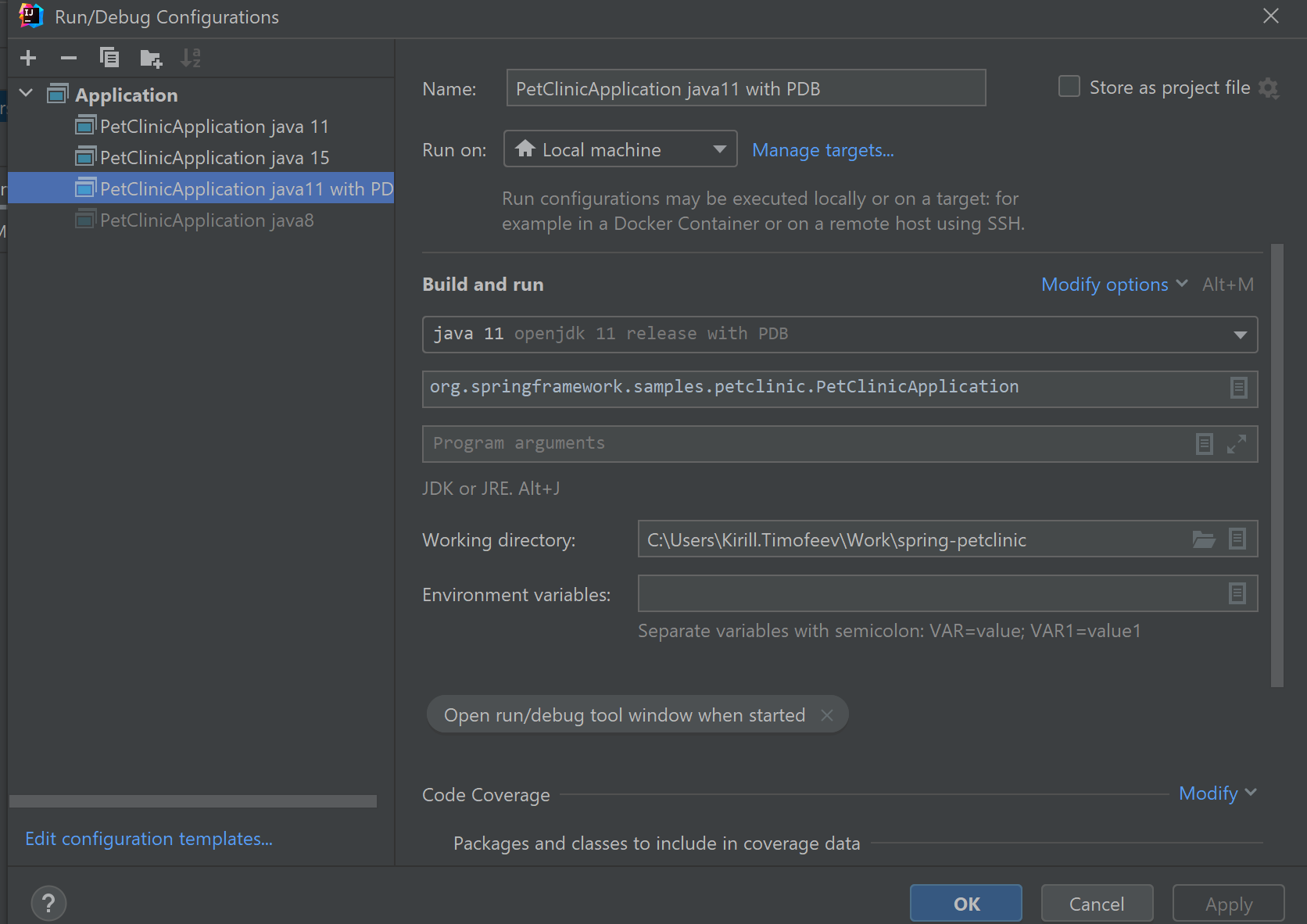
Task: Click Build and run heading
Action: (483, 285)
